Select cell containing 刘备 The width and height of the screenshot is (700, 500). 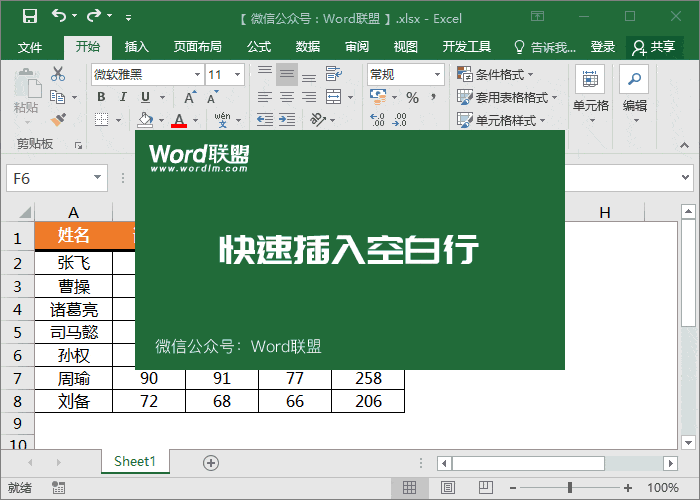tap(74, 401)
